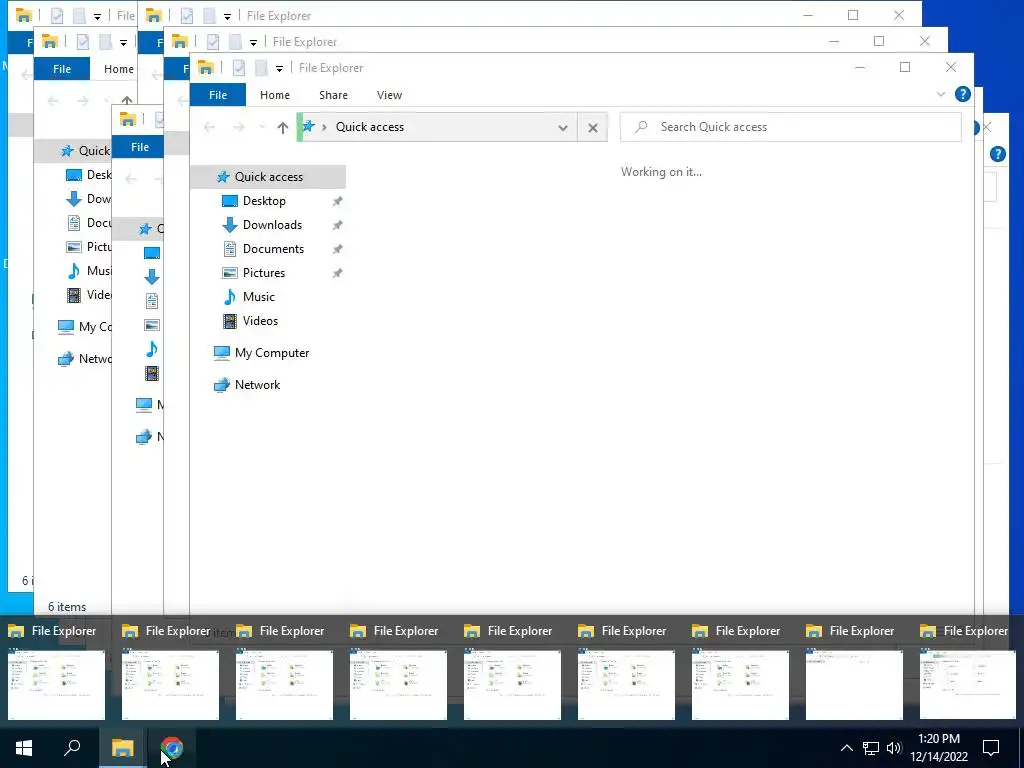Open Pictures in the navigation pane
This screenshot has height=768, width=1024.
[x=264, y=273]
